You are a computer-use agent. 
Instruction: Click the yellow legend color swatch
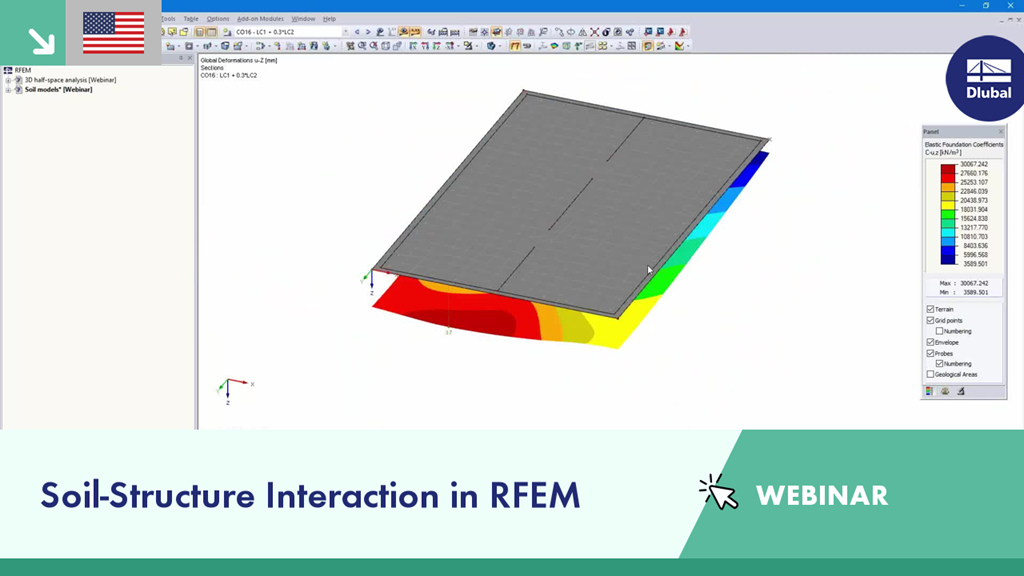[948, 204]
